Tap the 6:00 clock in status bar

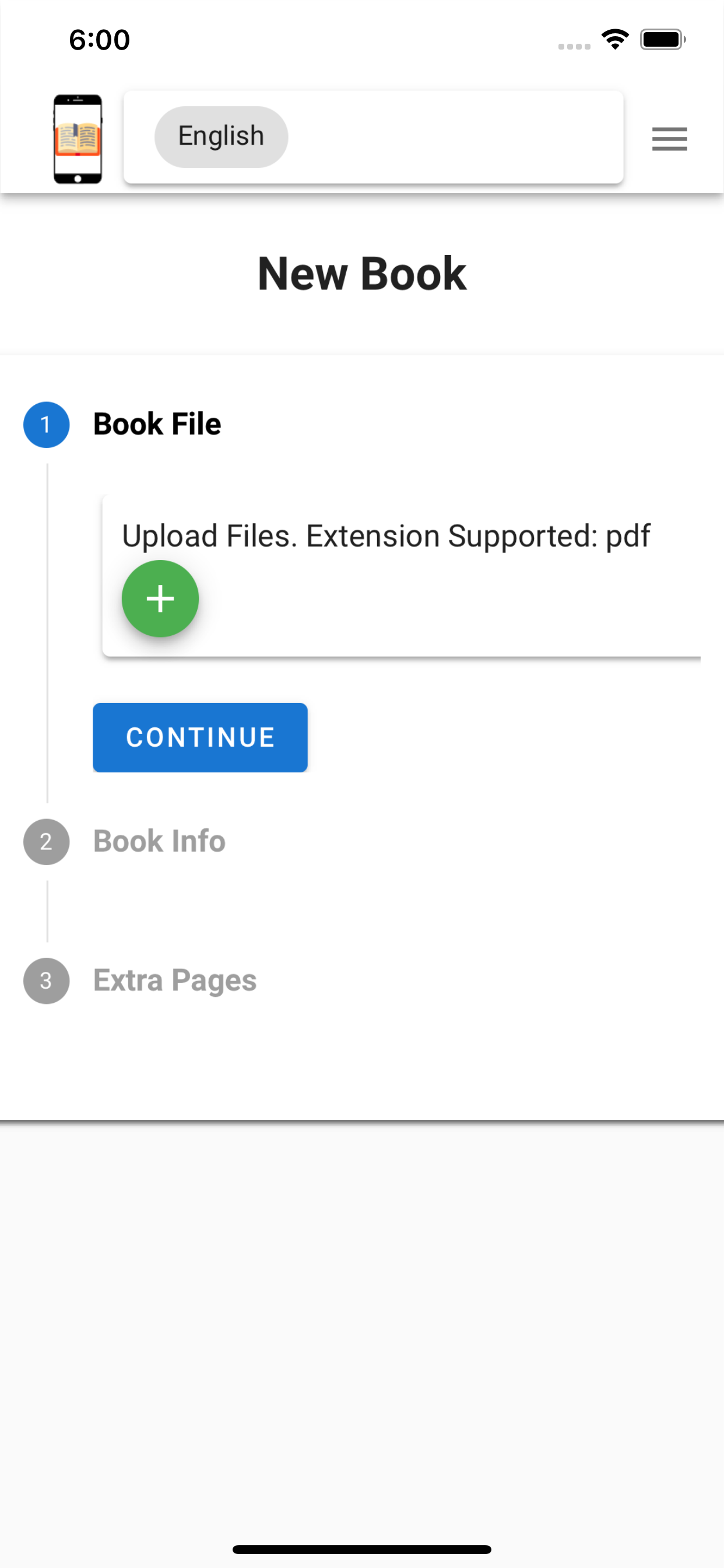[x=99, y=40]
